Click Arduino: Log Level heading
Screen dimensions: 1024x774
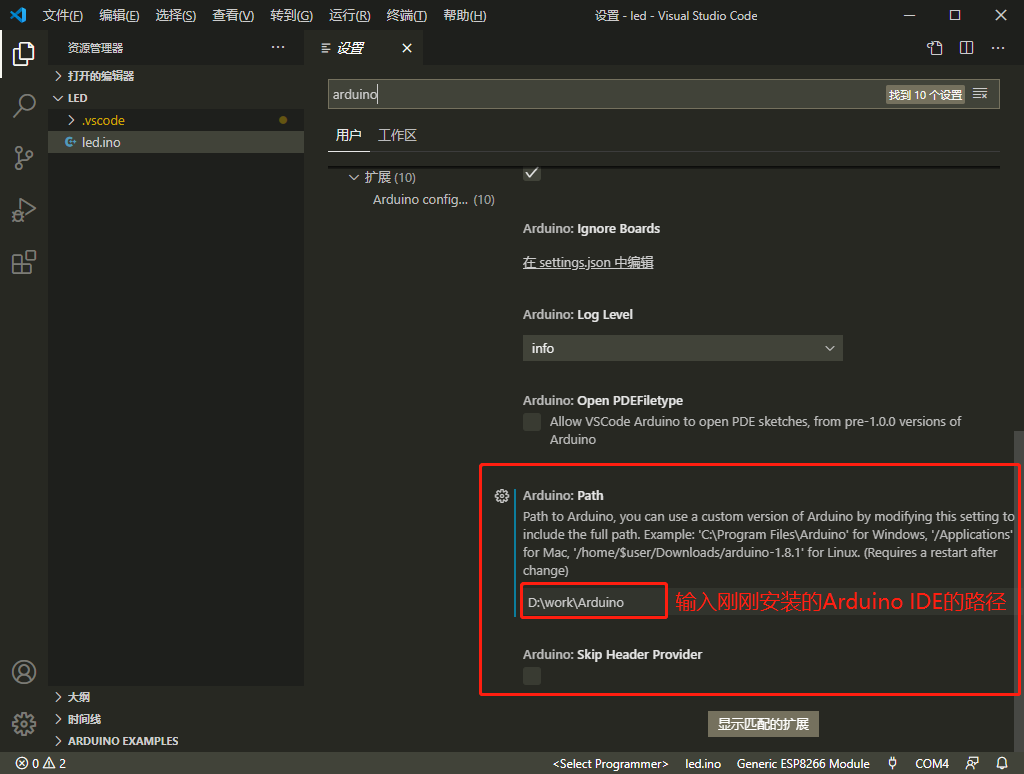pyautogui.click(x=577, y=314)
